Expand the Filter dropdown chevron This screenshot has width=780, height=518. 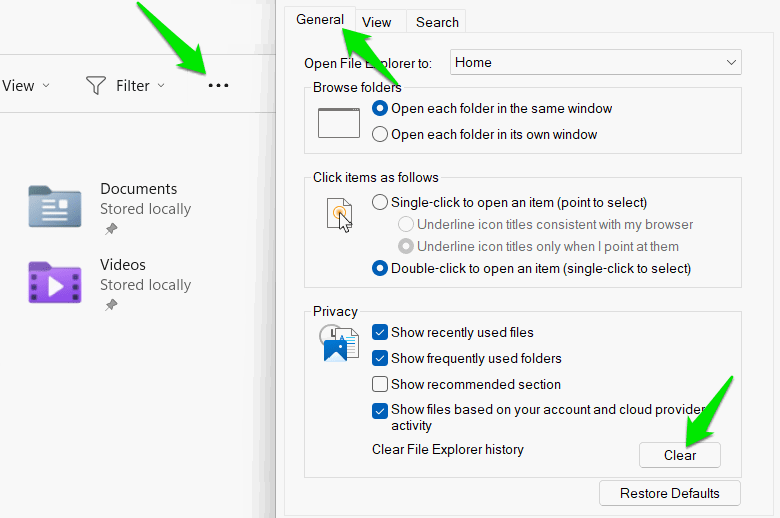(x=161, y=86)
